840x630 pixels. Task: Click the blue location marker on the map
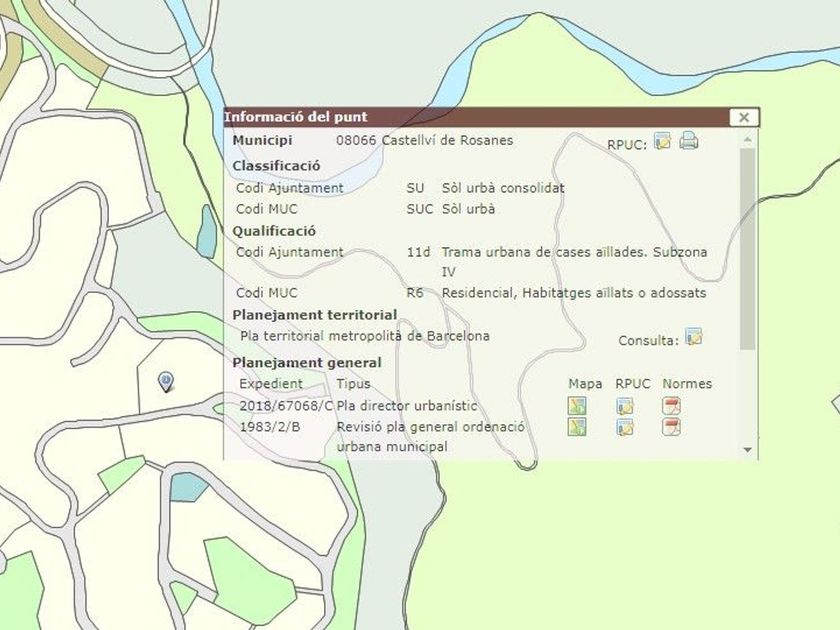pyautogui.click(x=166, y=380)
